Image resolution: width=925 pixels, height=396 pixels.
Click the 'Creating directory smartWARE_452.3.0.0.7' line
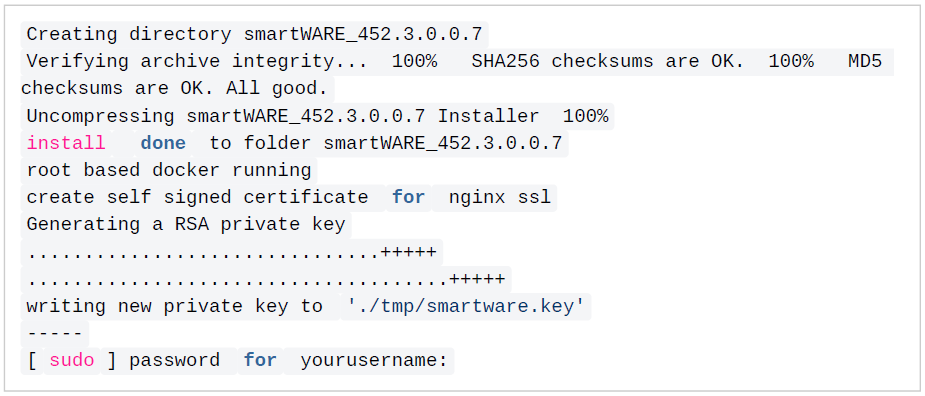point(254,34)
